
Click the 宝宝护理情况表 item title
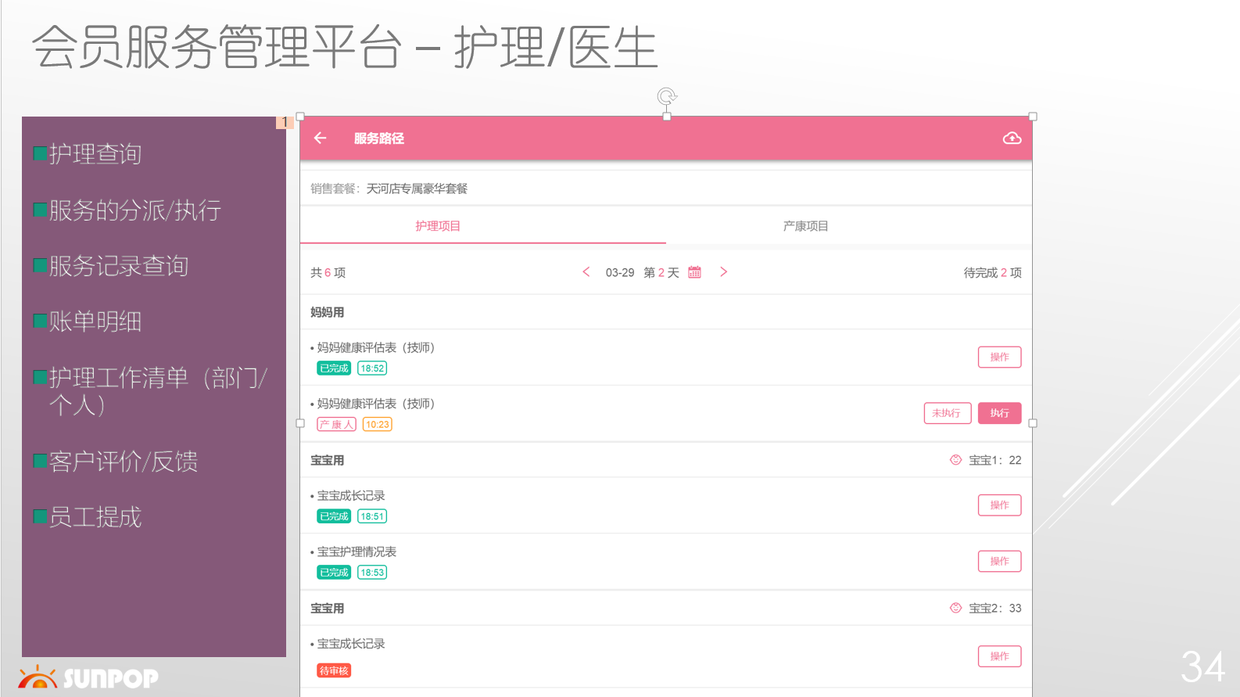click(x=357, y=551)
